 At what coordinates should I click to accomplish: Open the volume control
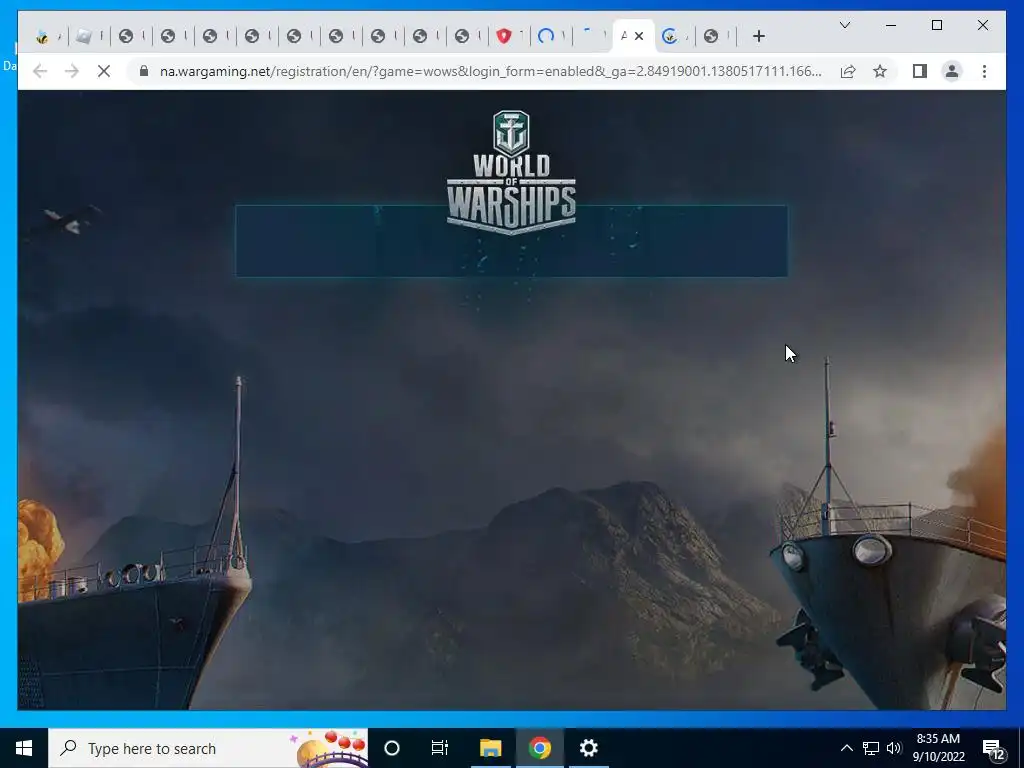[x=894, y=748]
